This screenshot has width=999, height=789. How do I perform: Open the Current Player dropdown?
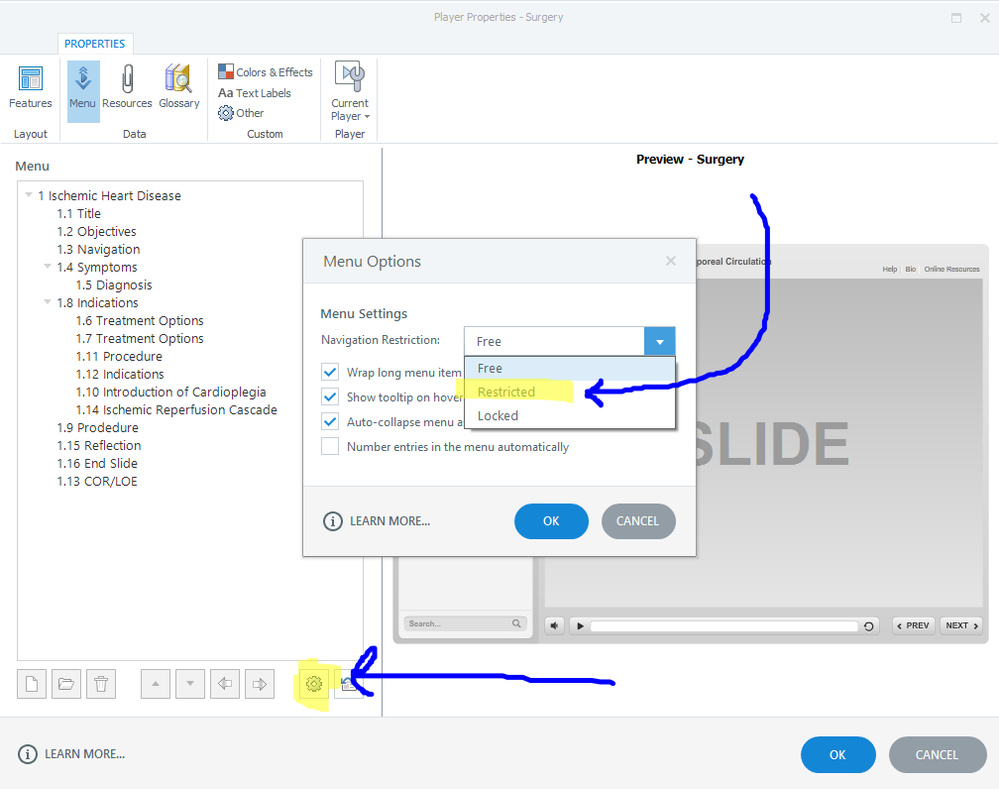tap(350, 92)
